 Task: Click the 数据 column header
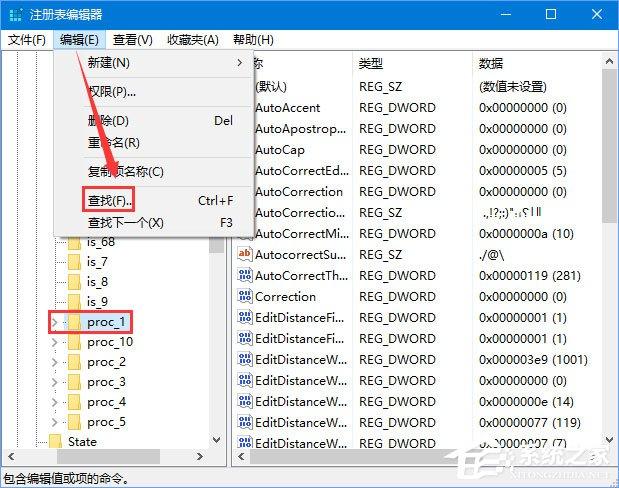491,63
